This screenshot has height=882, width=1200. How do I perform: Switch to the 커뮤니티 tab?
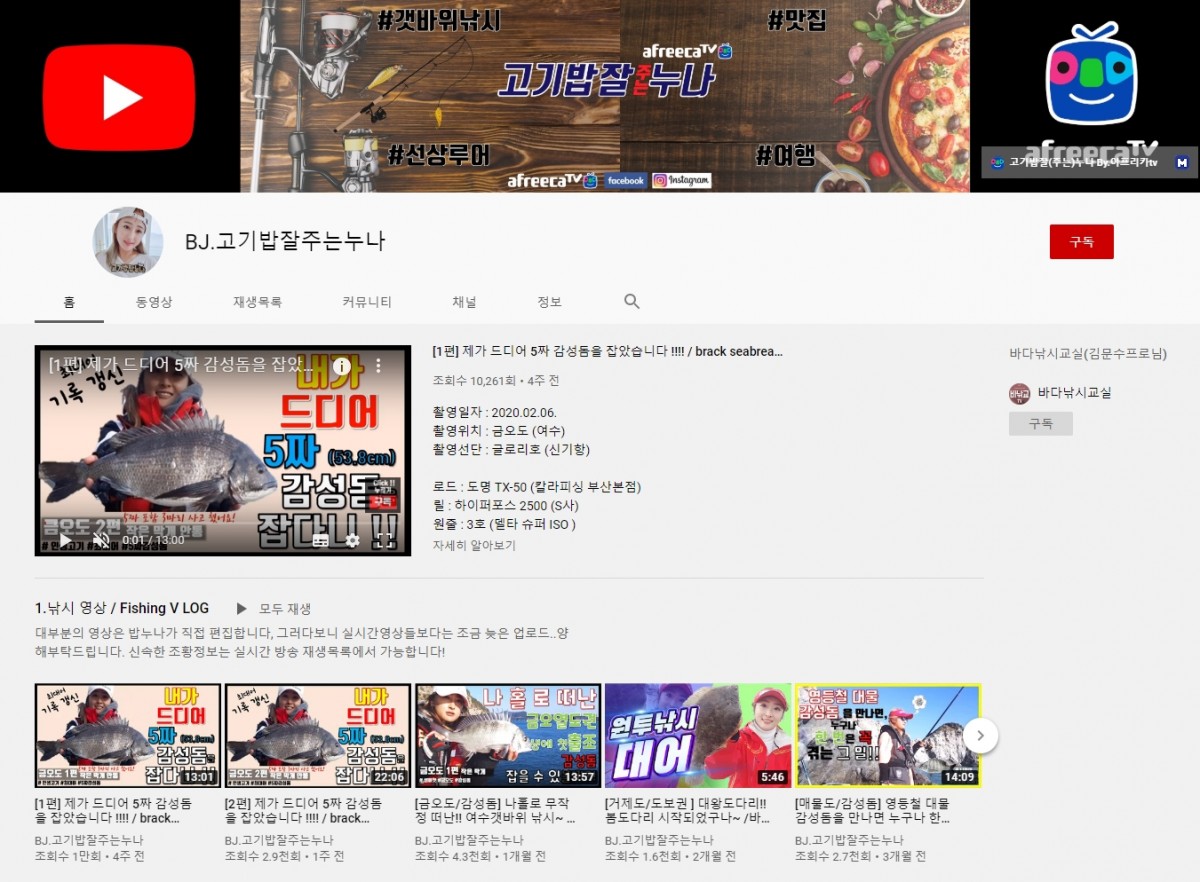[366, 302]
